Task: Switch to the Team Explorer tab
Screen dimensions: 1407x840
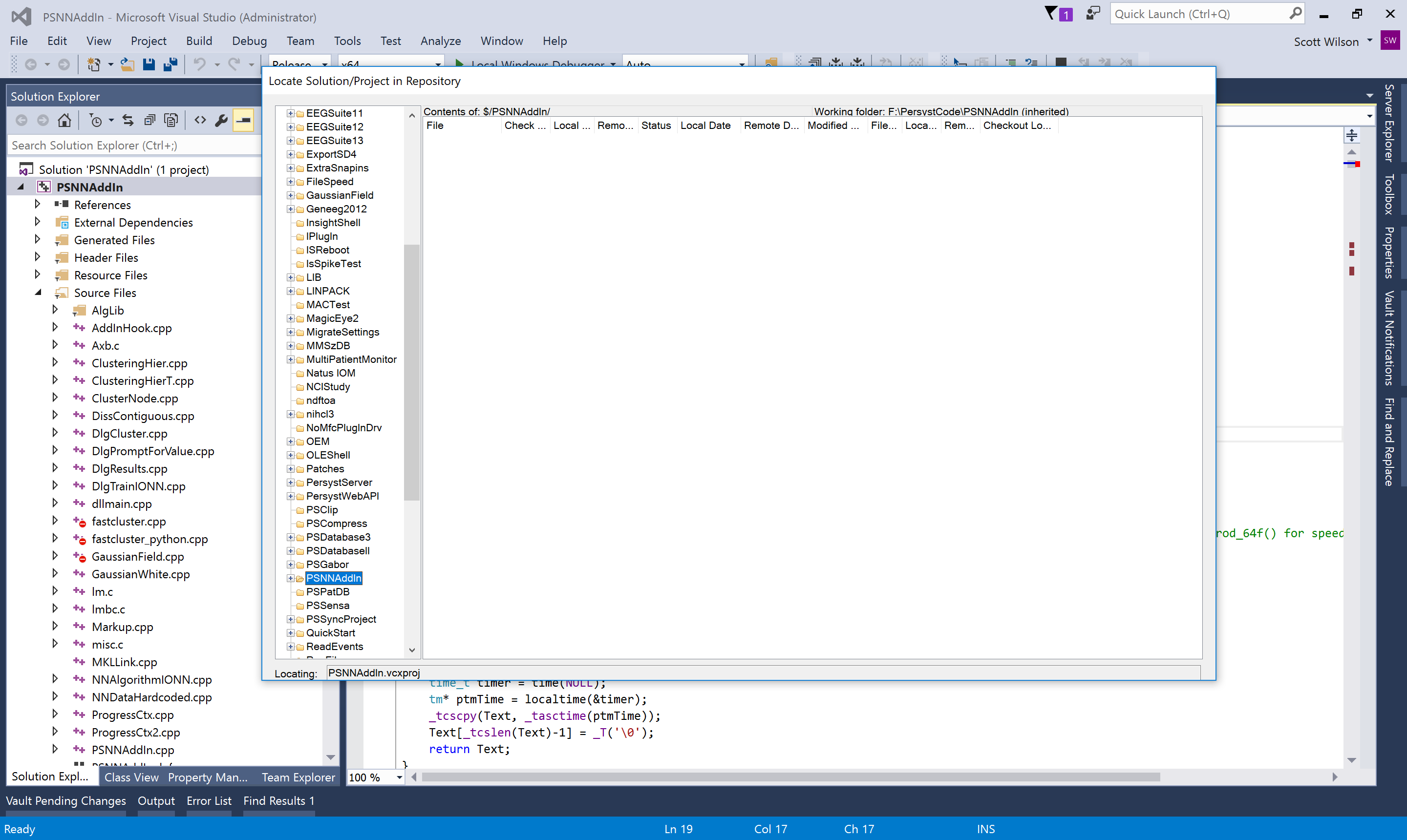Action: 298,777
